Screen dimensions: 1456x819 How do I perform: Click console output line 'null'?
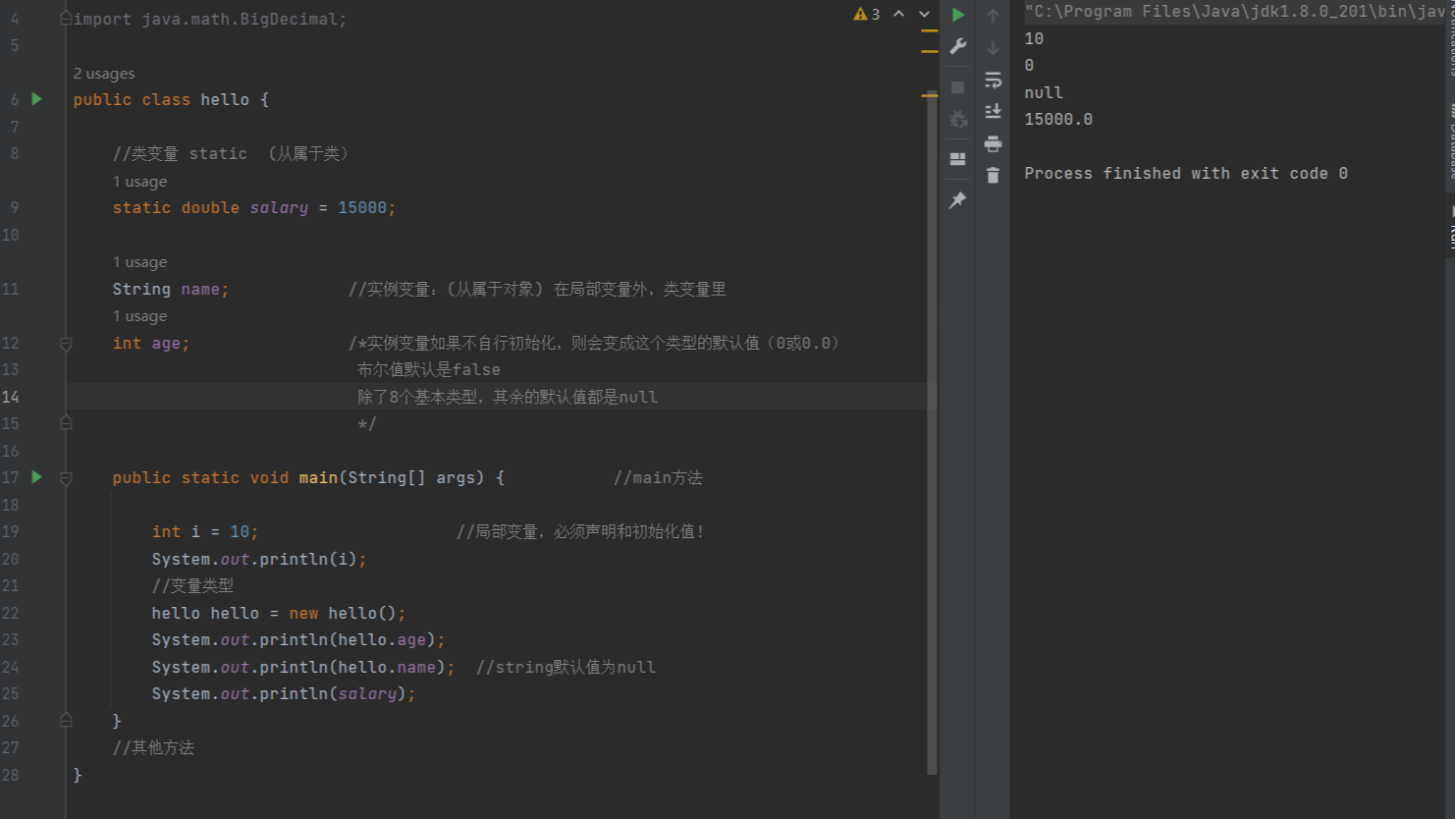pos(1044,92)
